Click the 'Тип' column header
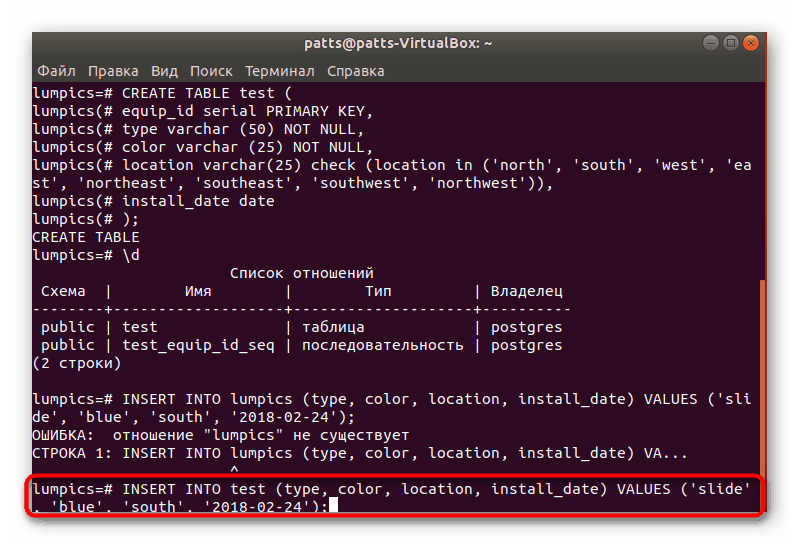The width and height of the screenshot is (799, 544). point(378,291)
